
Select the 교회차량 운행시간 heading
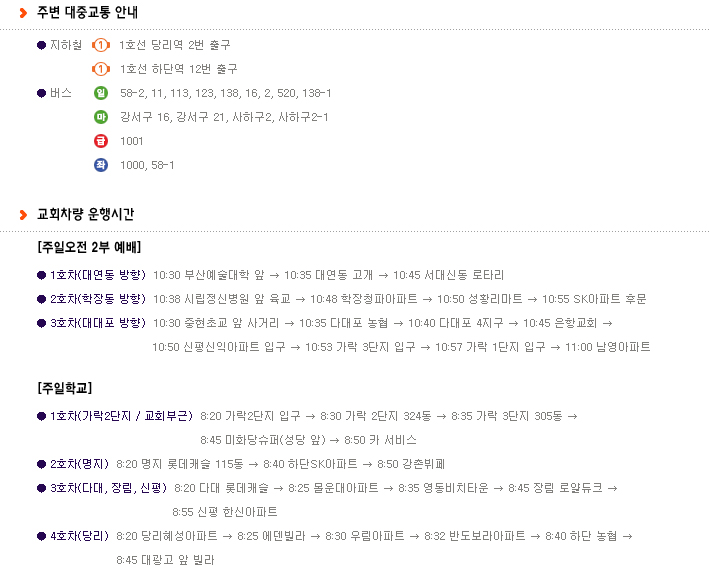[x=86, y=214]
